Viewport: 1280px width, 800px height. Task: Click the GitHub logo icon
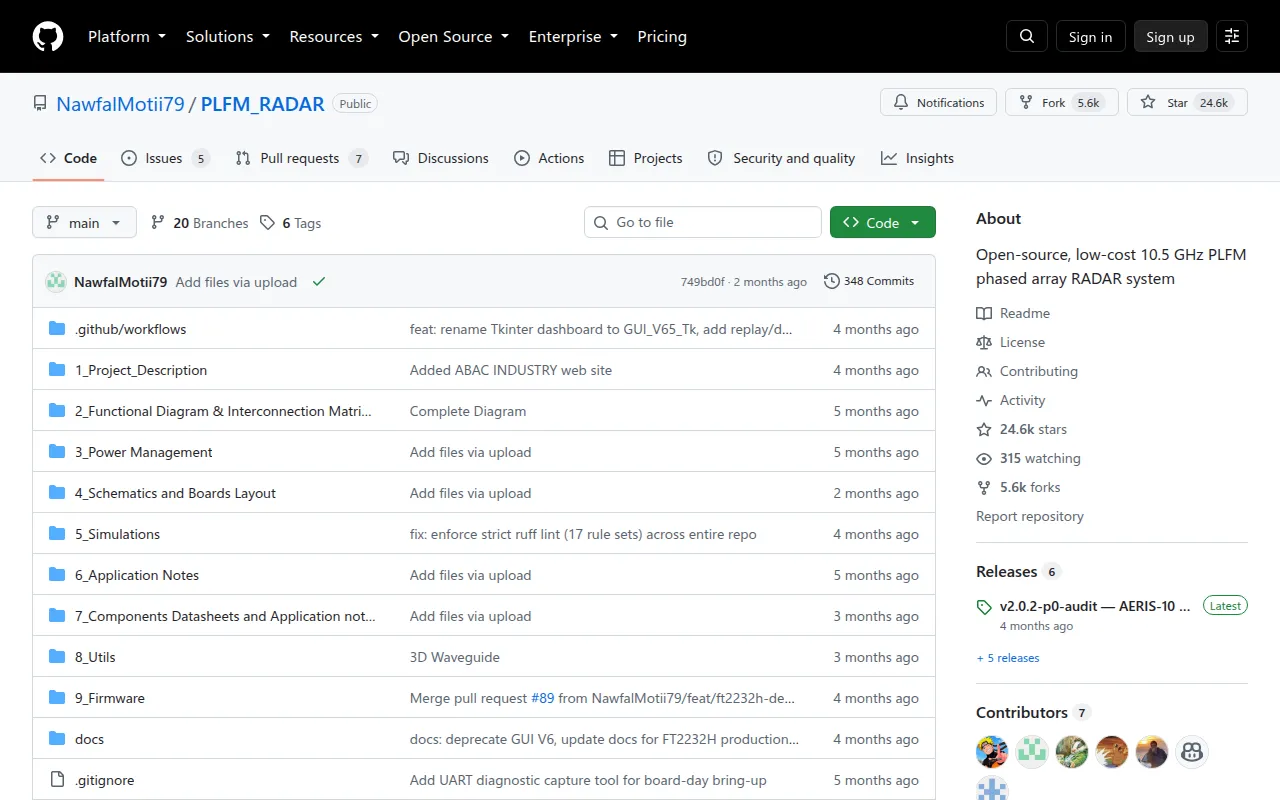click(x=48, y=36)
